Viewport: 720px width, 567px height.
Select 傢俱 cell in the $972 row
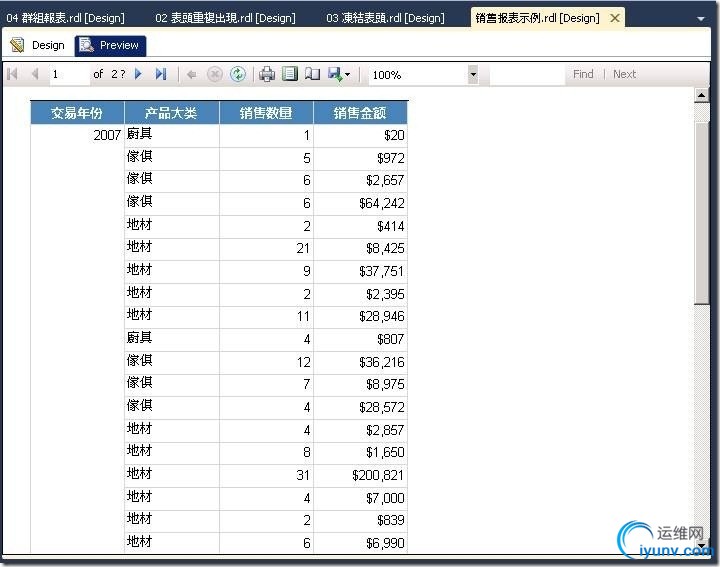[172, 158]
